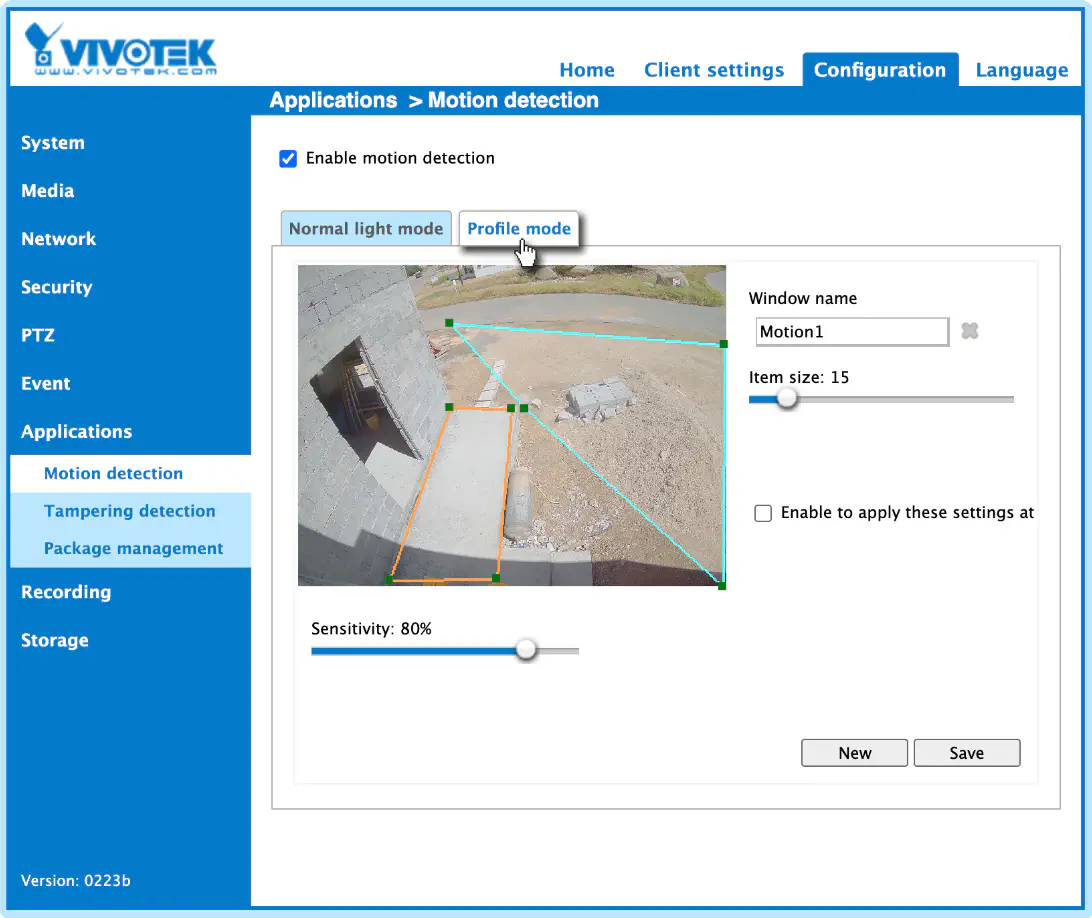The height and width of the screenshot is (918, 1092).
Task: Expand the System sidebar menu
Action: (x=53, y=143)
